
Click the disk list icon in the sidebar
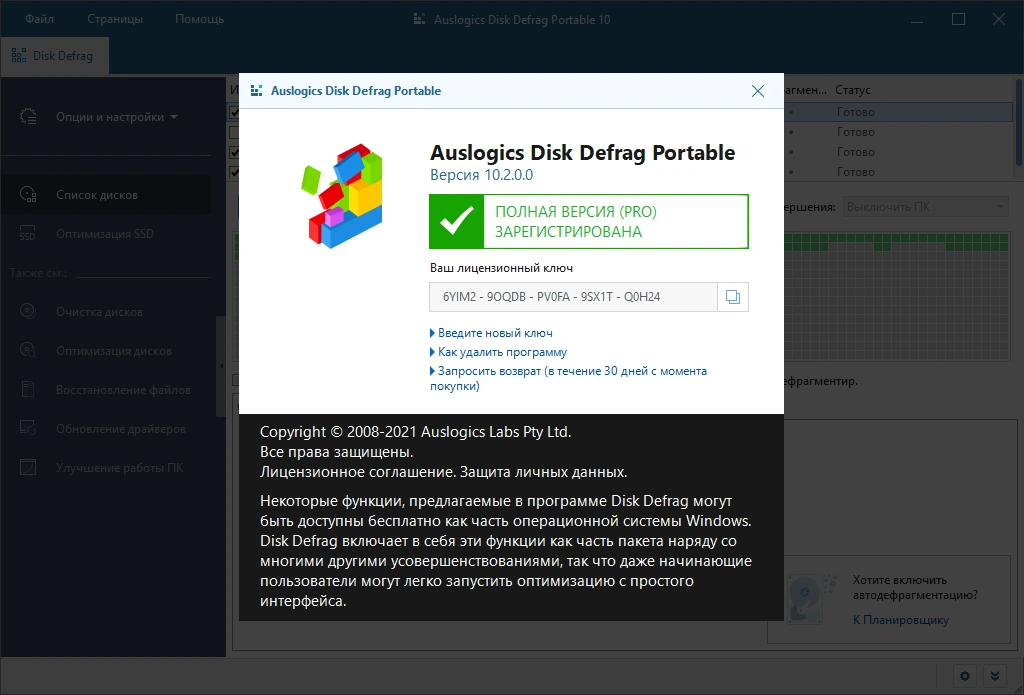(x=28, y=195)
